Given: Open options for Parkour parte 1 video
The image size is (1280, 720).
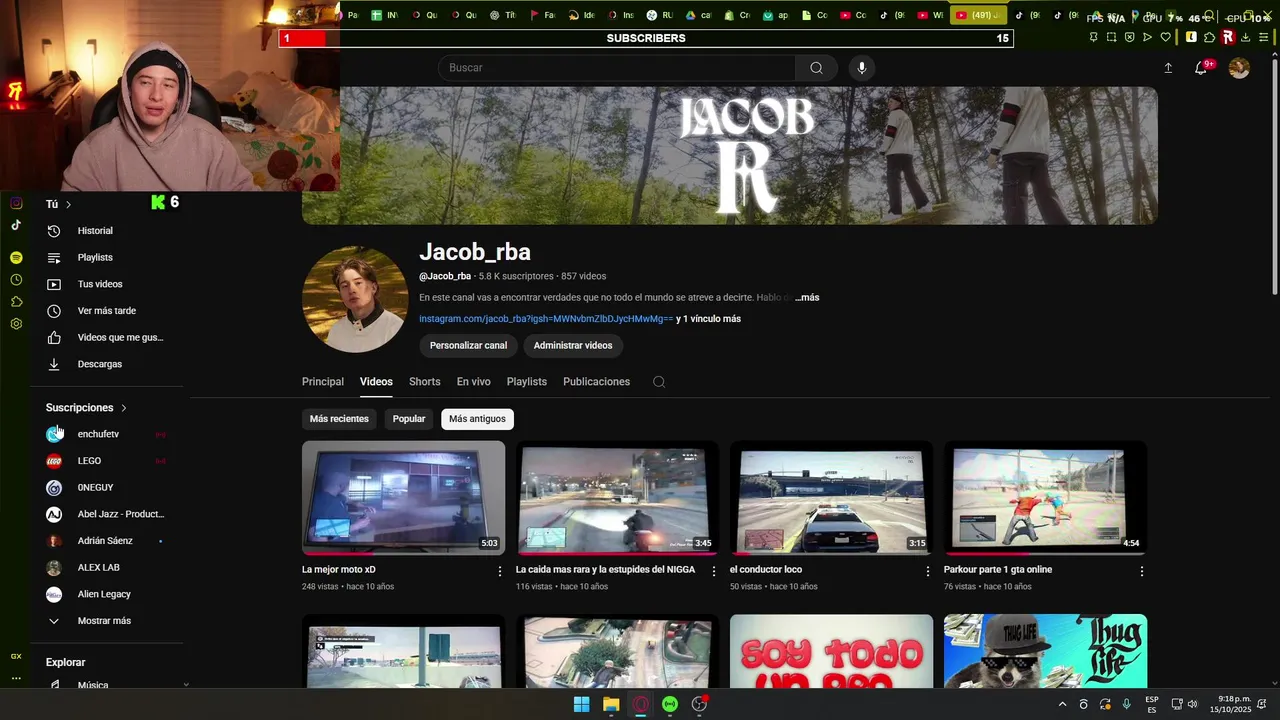Looking at the screenshot, I should pyautogui.click(x=1142, y=571).
